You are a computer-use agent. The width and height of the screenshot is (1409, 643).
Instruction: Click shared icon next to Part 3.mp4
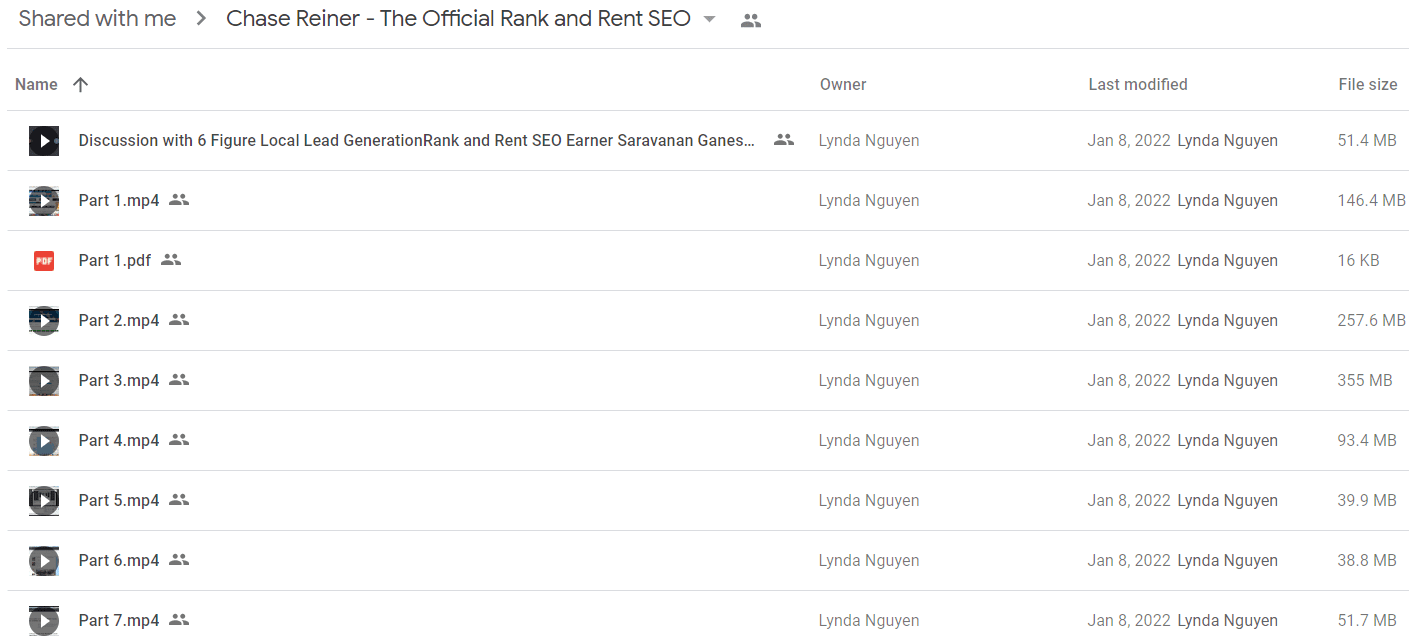179,380
